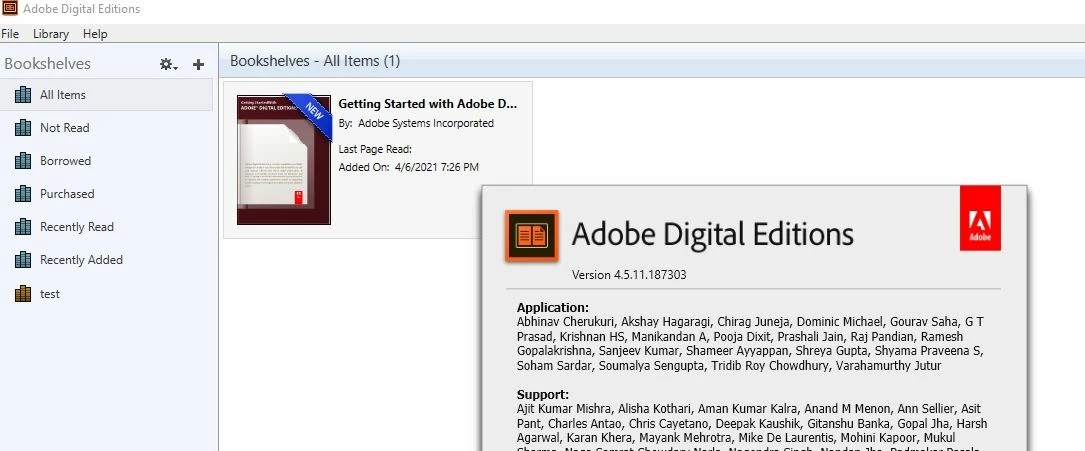Viewport: 1085px width, 451px height.
Task: Click the red Adobe logo in About dialog
Action: point(980,219)
